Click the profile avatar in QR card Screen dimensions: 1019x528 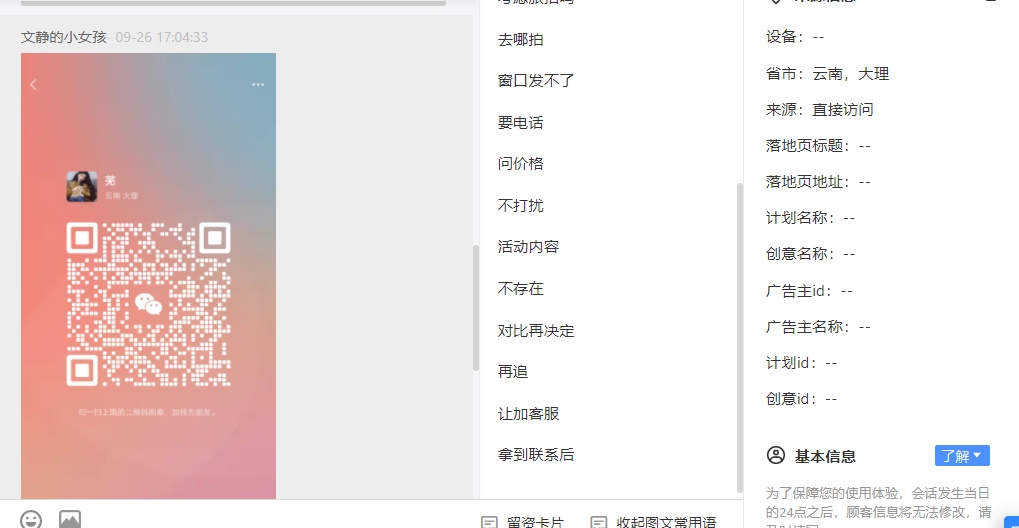(x=82, y=187)
